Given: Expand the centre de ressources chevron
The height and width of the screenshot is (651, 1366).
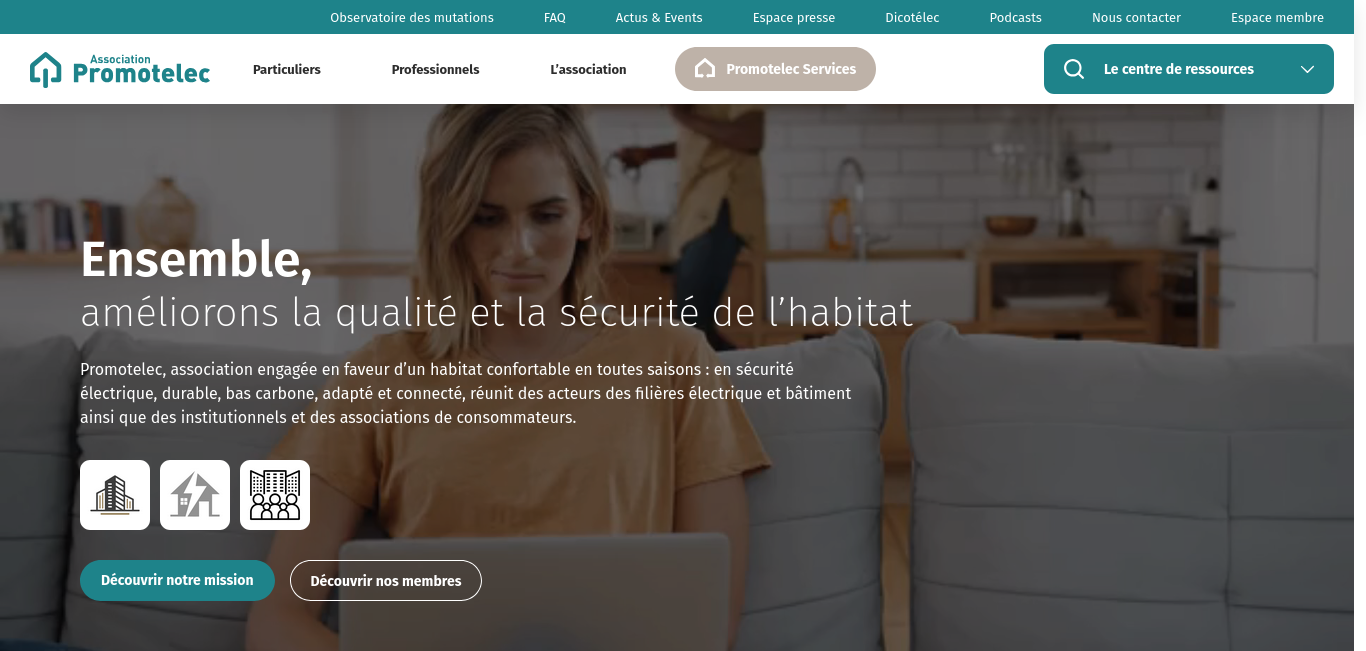Looking at the screenshot, I should coord(1307,69).
